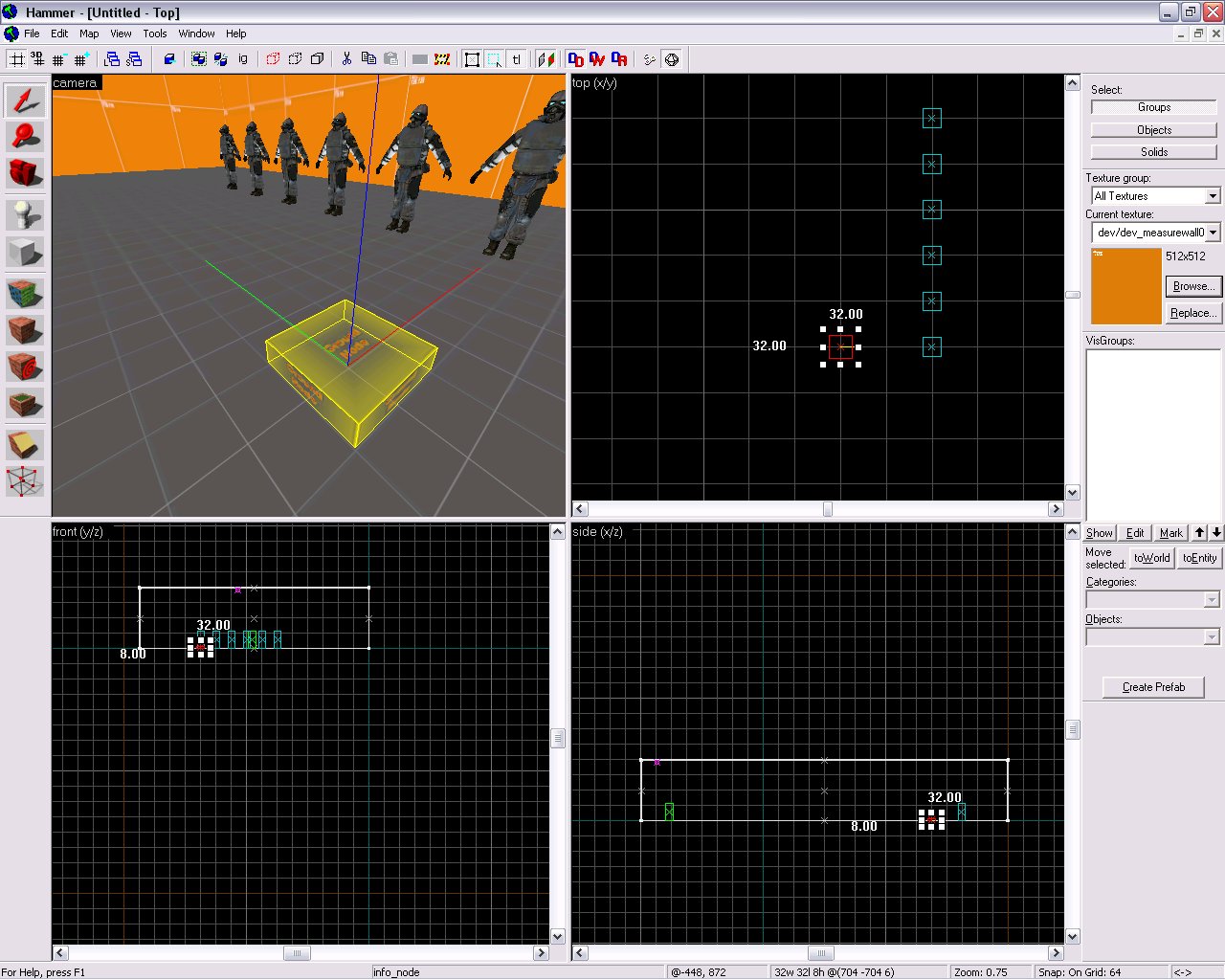Click the Paste toolbar icon
The image size is (1225, 980).
point(390,59)
